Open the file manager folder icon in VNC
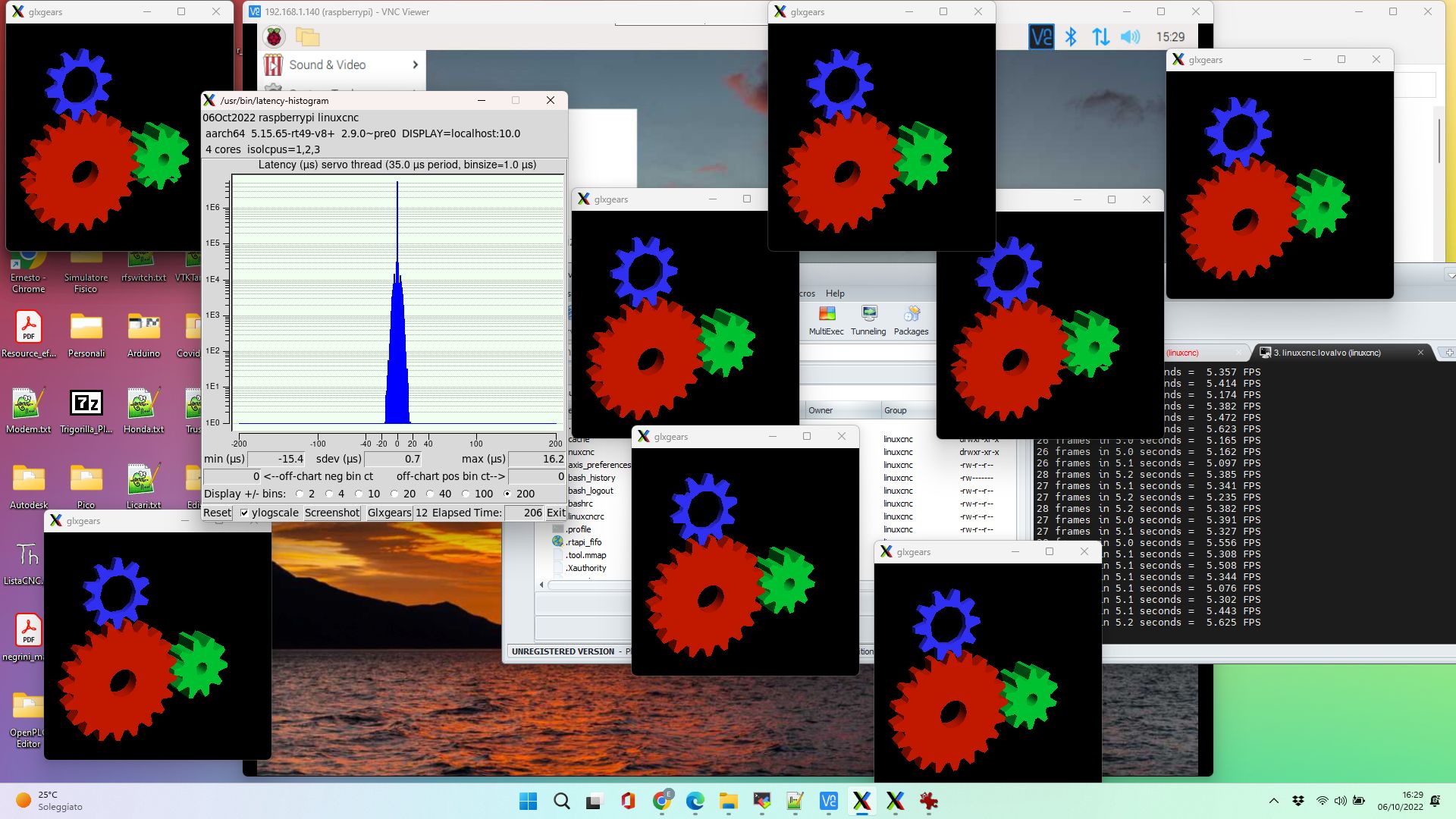Image resolution: width=1456 pixels, height=819 pixels. click(x=307, y=36)
